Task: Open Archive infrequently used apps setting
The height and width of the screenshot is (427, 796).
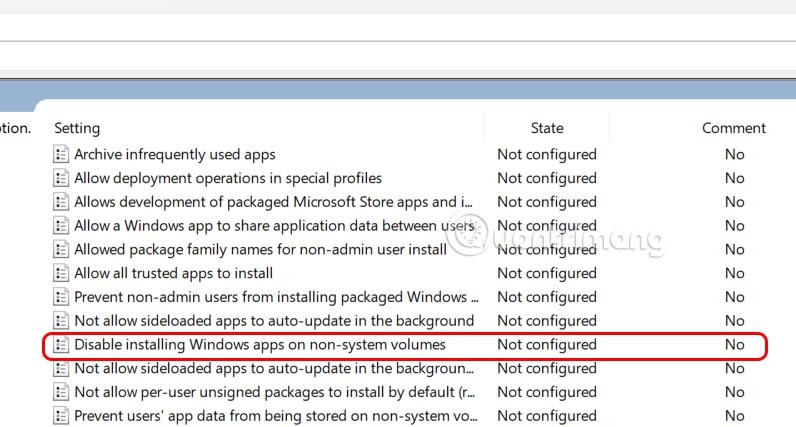Action: point(175,155)
